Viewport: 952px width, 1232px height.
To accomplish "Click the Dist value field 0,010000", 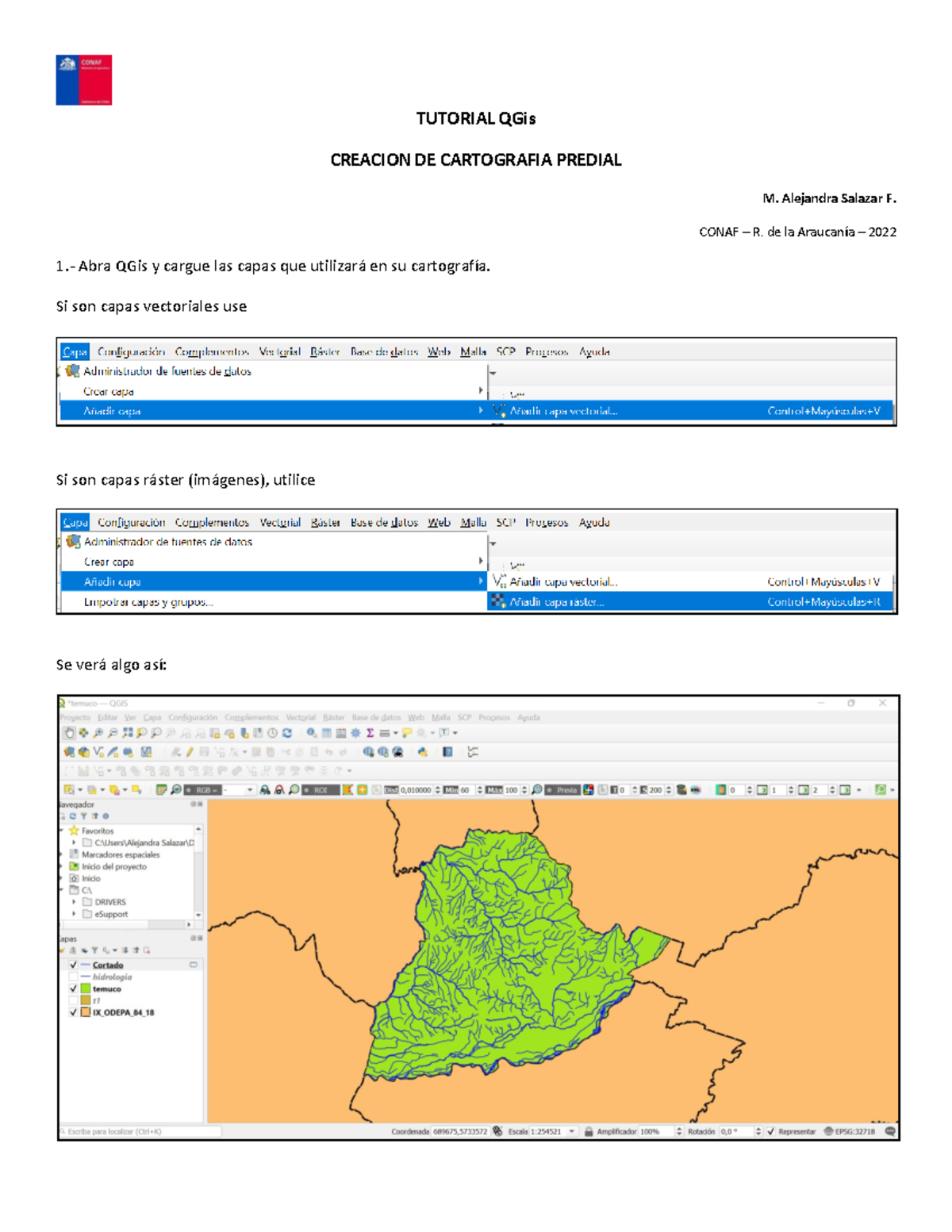I will (416, 790).
